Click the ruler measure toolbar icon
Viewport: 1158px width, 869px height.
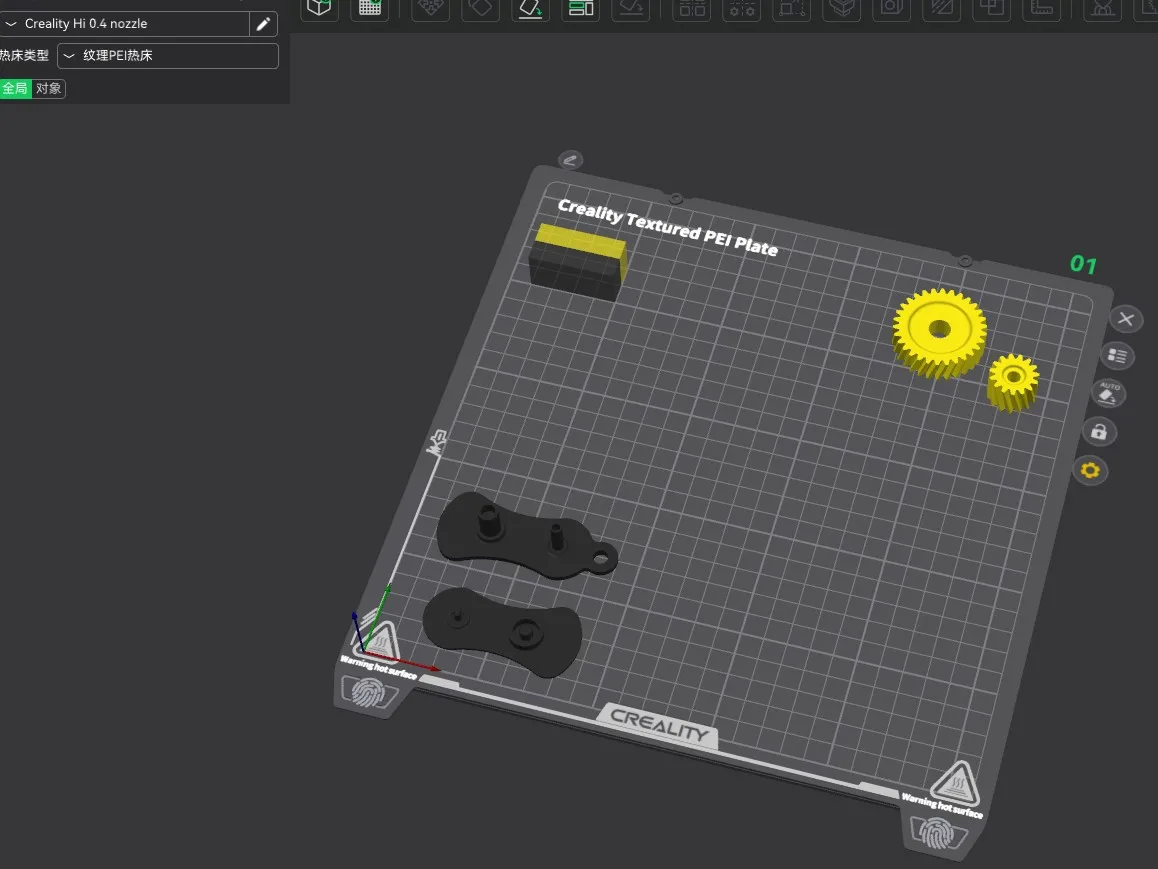[1042, 7]
